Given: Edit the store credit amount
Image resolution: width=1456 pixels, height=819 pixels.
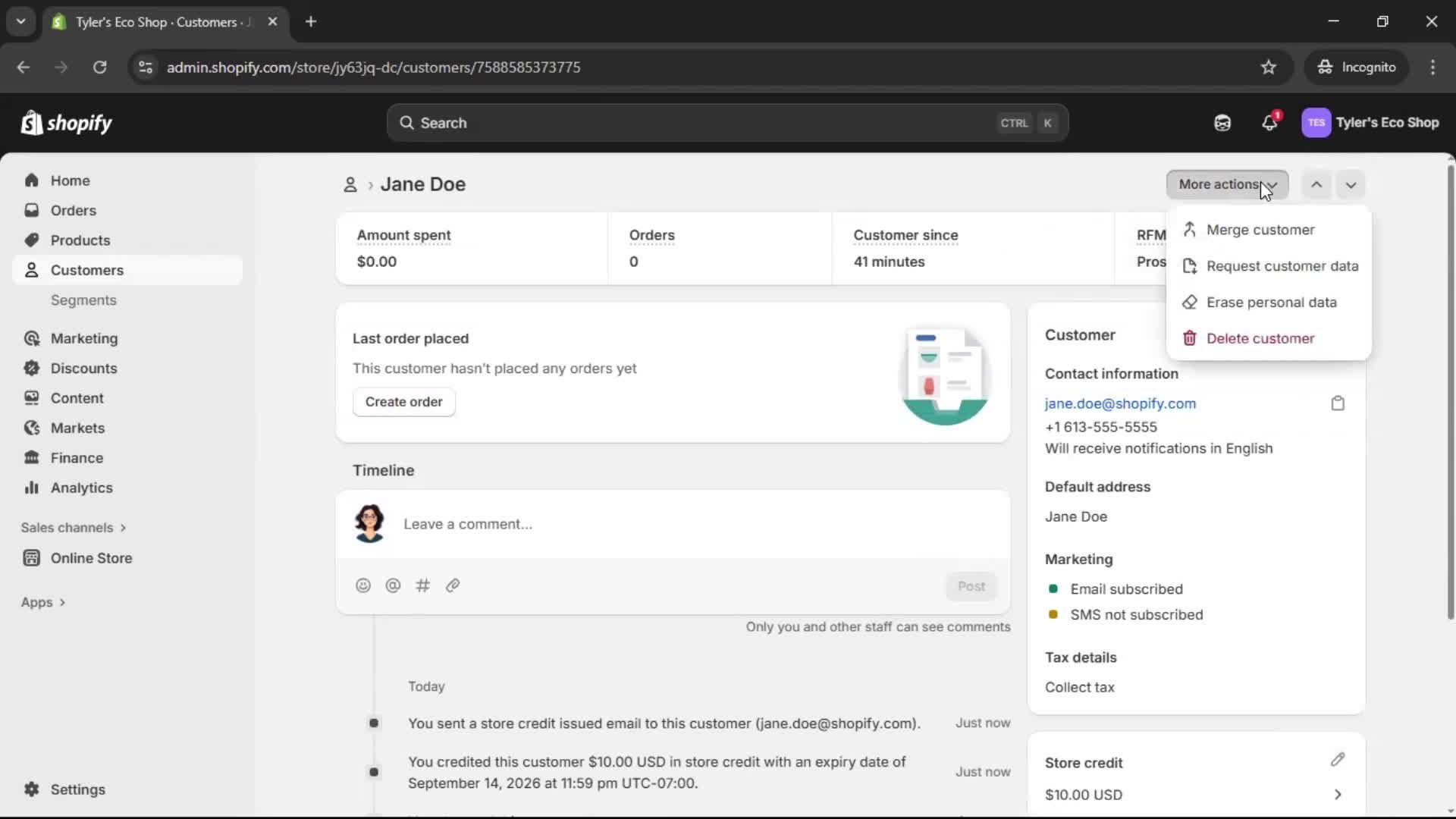Looking at the screenshot, I should click(x=1338, y=761).
